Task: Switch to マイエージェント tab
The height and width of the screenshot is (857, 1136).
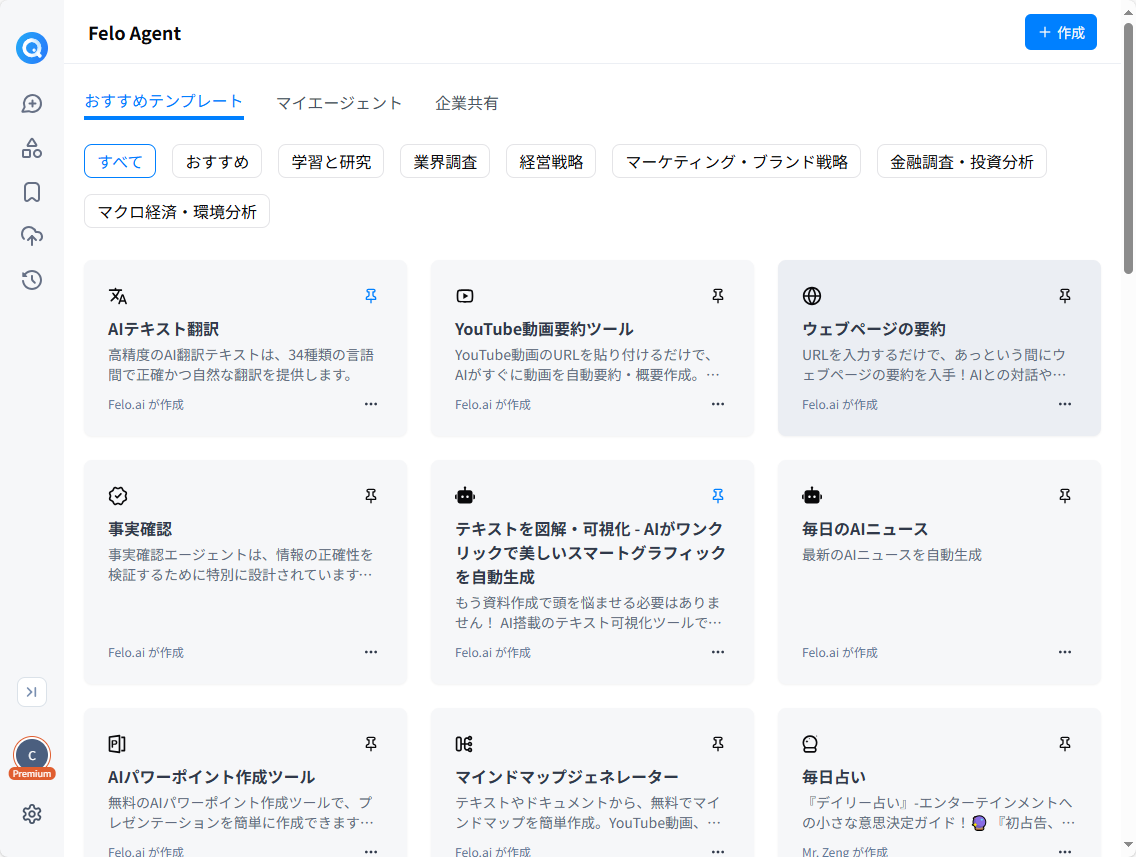Action: coord(339,103)
